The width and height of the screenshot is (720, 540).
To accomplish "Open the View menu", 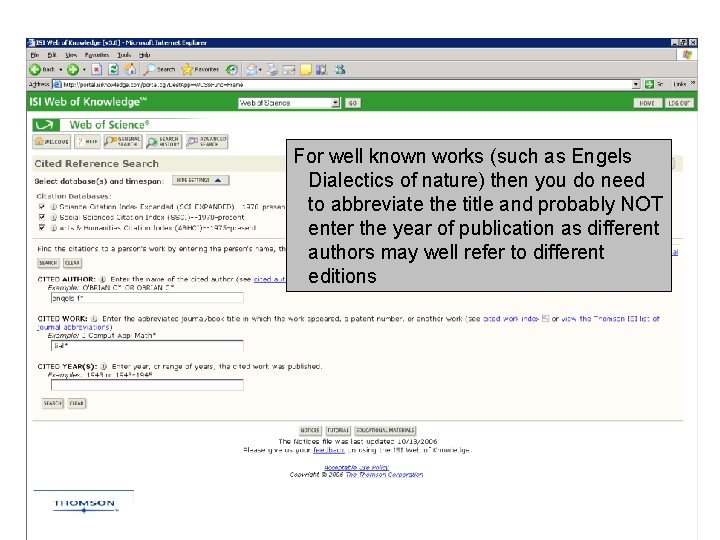I will point(71,55).
